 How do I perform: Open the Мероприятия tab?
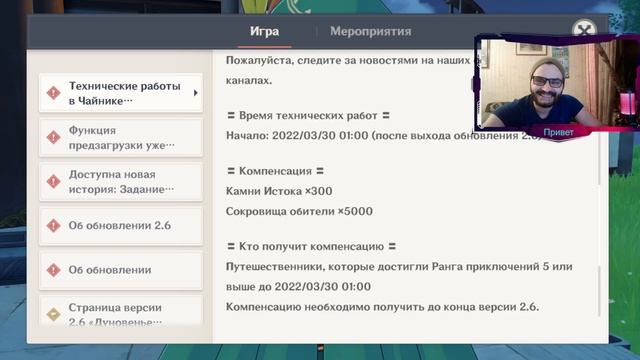coord(371,31)
